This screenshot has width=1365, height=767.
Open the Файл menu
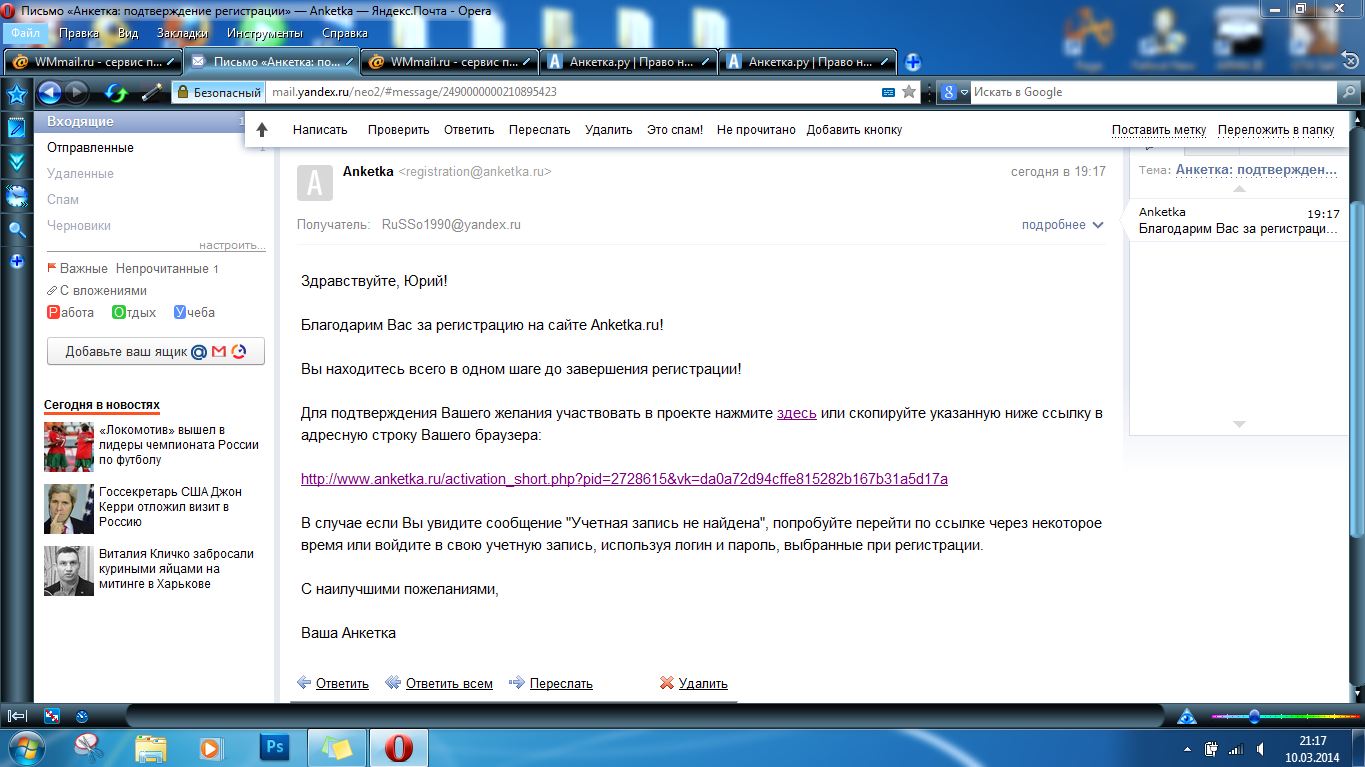25,33
